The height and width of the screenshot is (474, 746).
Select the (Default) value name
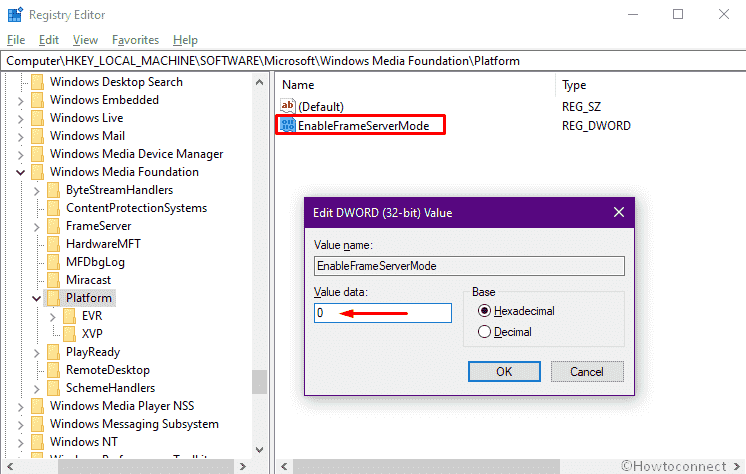click(x=321, y=107)
